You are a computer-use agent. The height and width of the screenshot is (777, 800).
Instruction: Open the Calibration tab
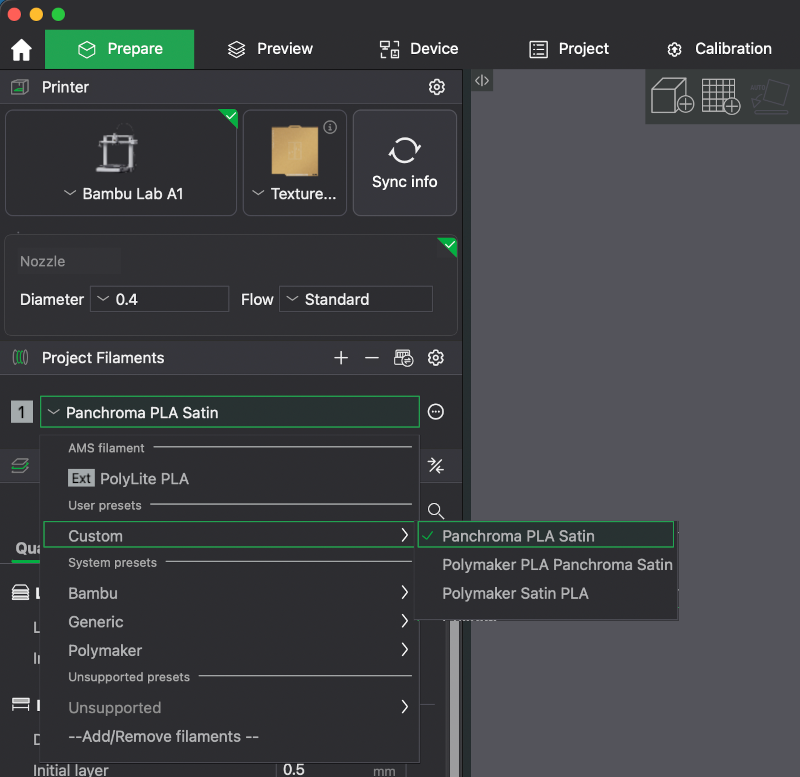coord(719,49)
